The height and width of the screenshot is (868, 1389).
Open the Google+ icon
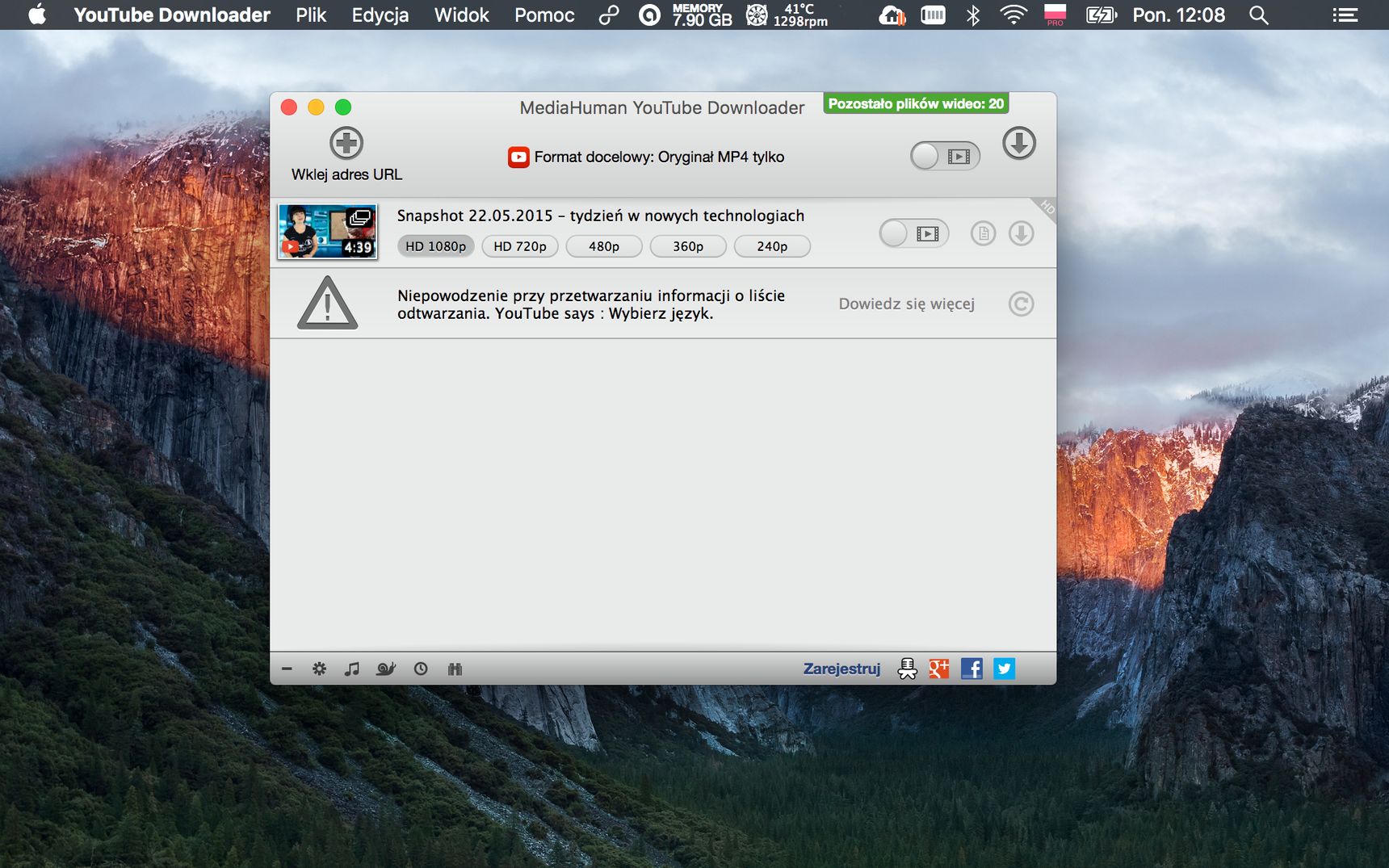pos(939,669)
